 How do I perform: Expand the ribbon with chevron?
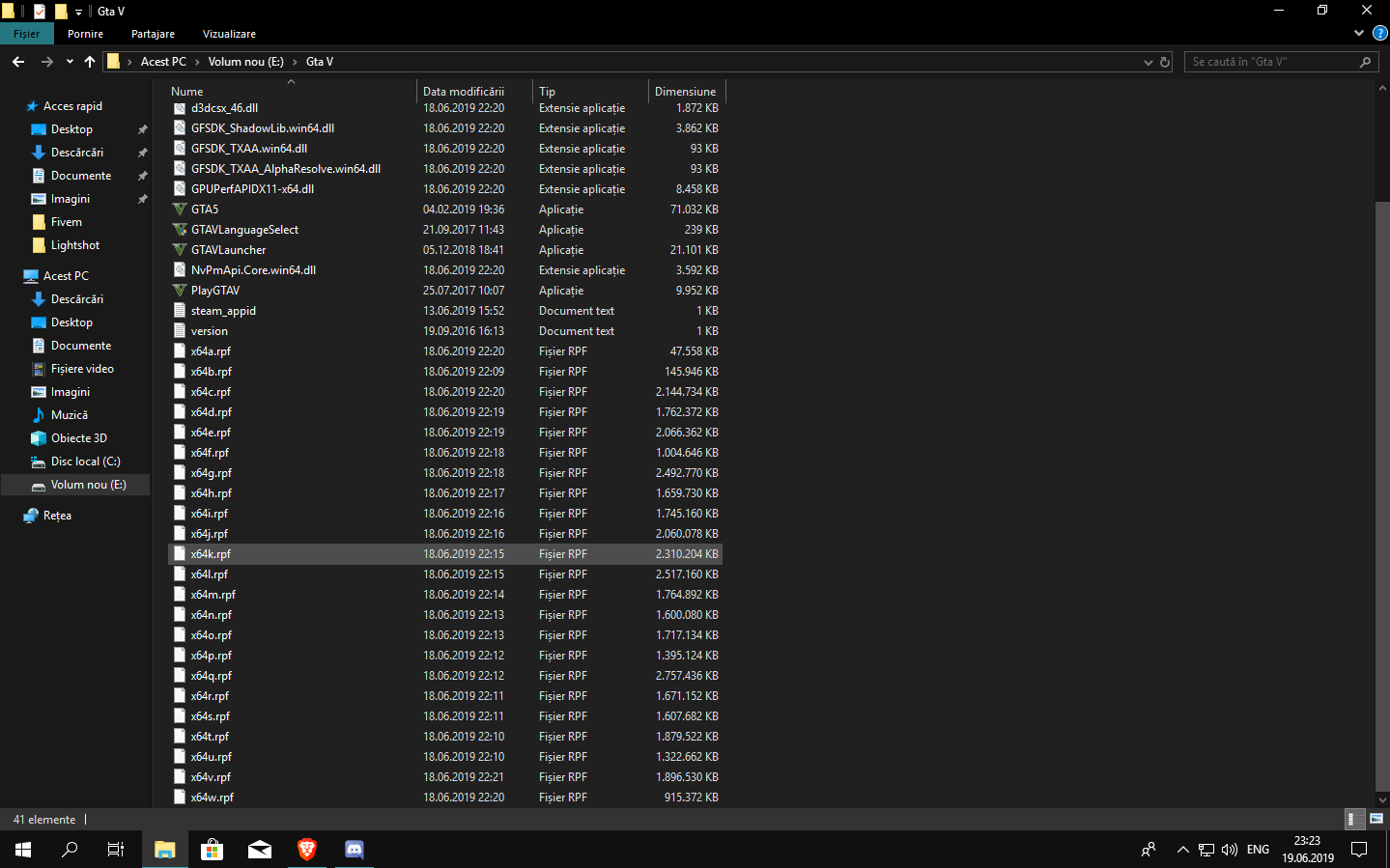pyautogui.click(x=1359, y=33)
